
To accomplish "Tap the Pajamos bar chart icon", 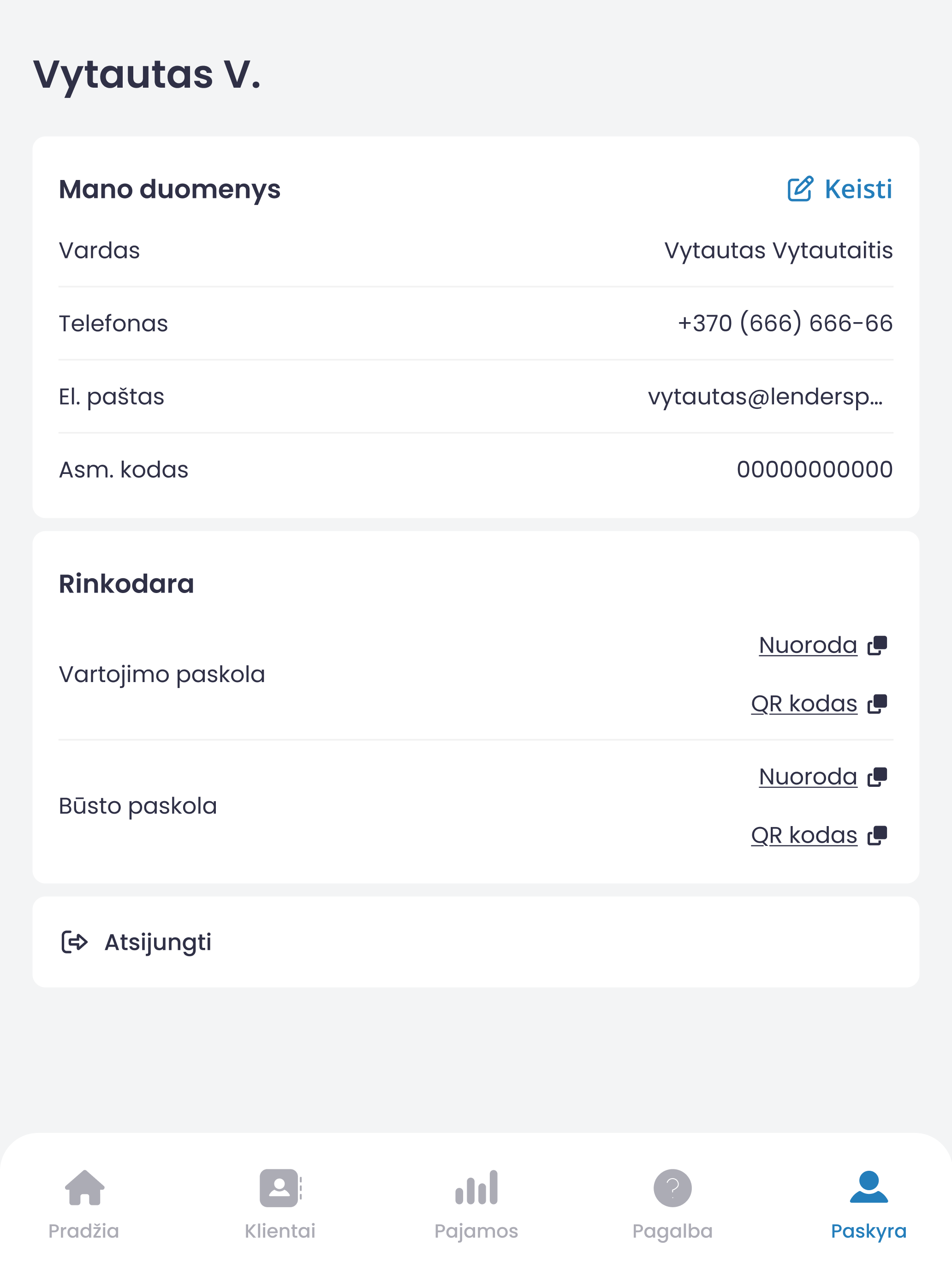I will 476,1187.
